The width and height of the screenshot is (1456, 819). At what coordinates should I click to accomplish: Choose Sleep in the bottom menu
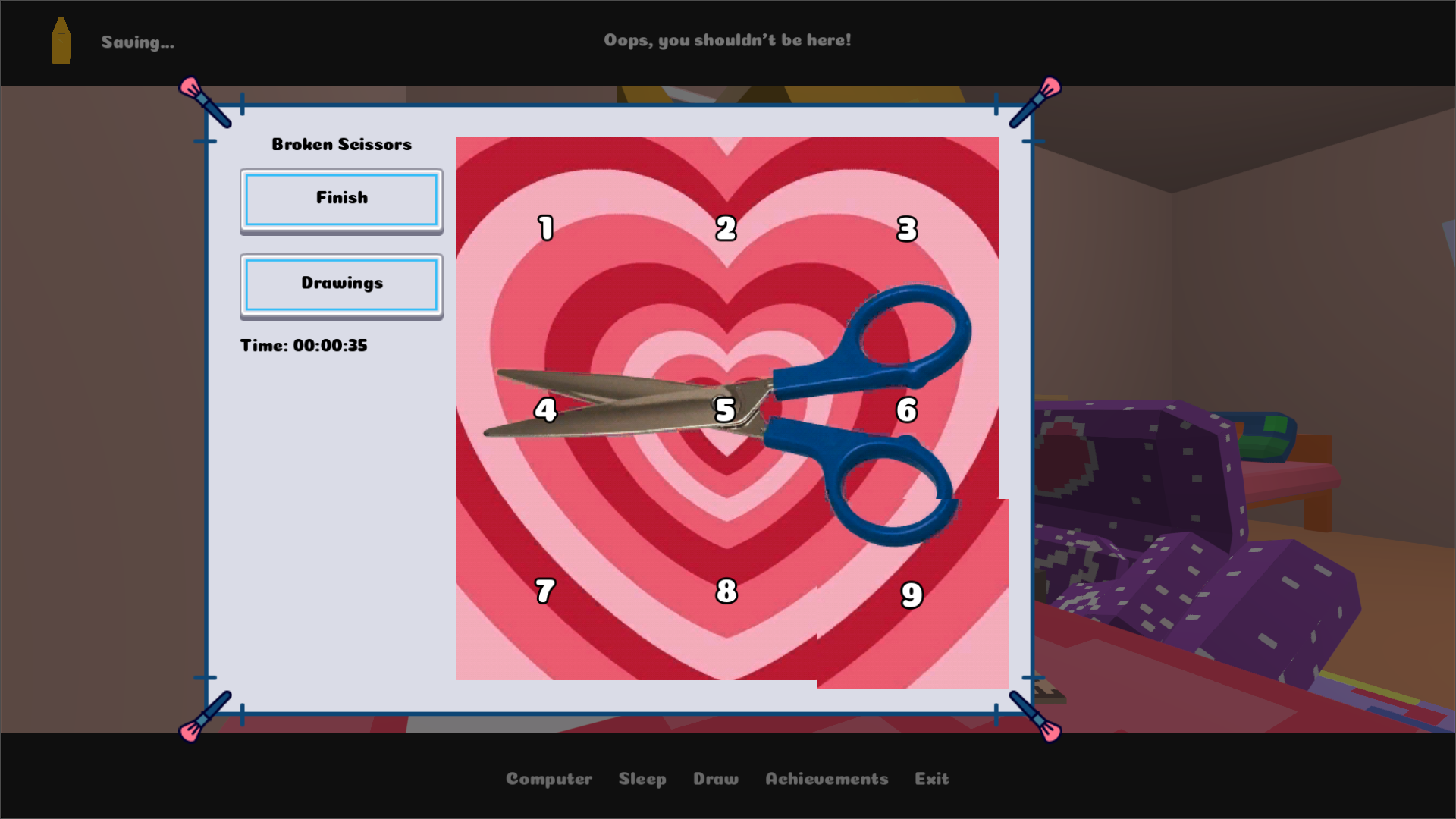[x=642, y=779]
